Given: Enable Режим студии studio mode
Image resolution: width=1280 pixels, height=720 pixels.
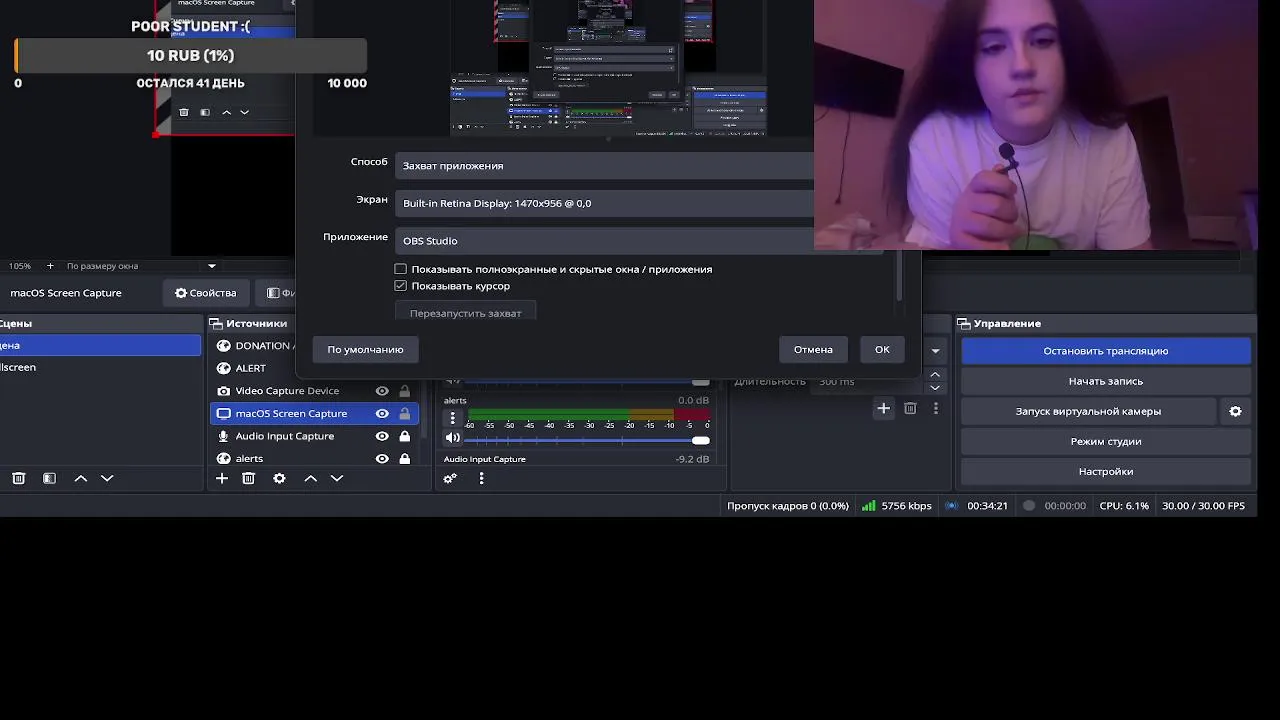Looking at the screenshot, I should tap(1106, 441).
